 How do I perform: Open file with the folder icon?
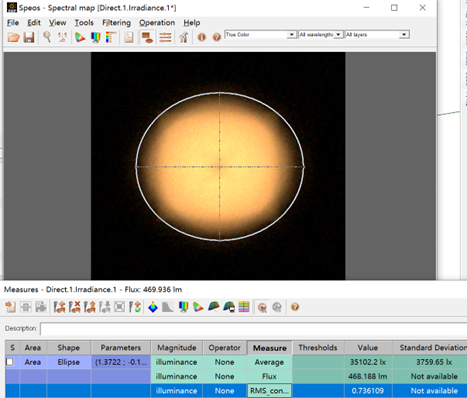[x=14, y=37]
